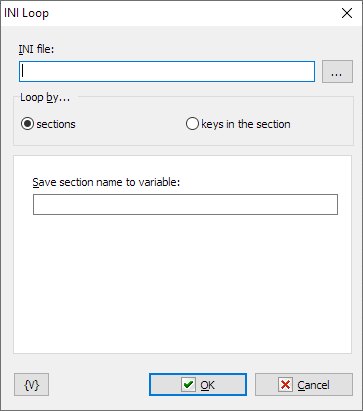Close the INI Loop dialog window
The width and height of the screenshot is (363, 411).
pos(347,13)
